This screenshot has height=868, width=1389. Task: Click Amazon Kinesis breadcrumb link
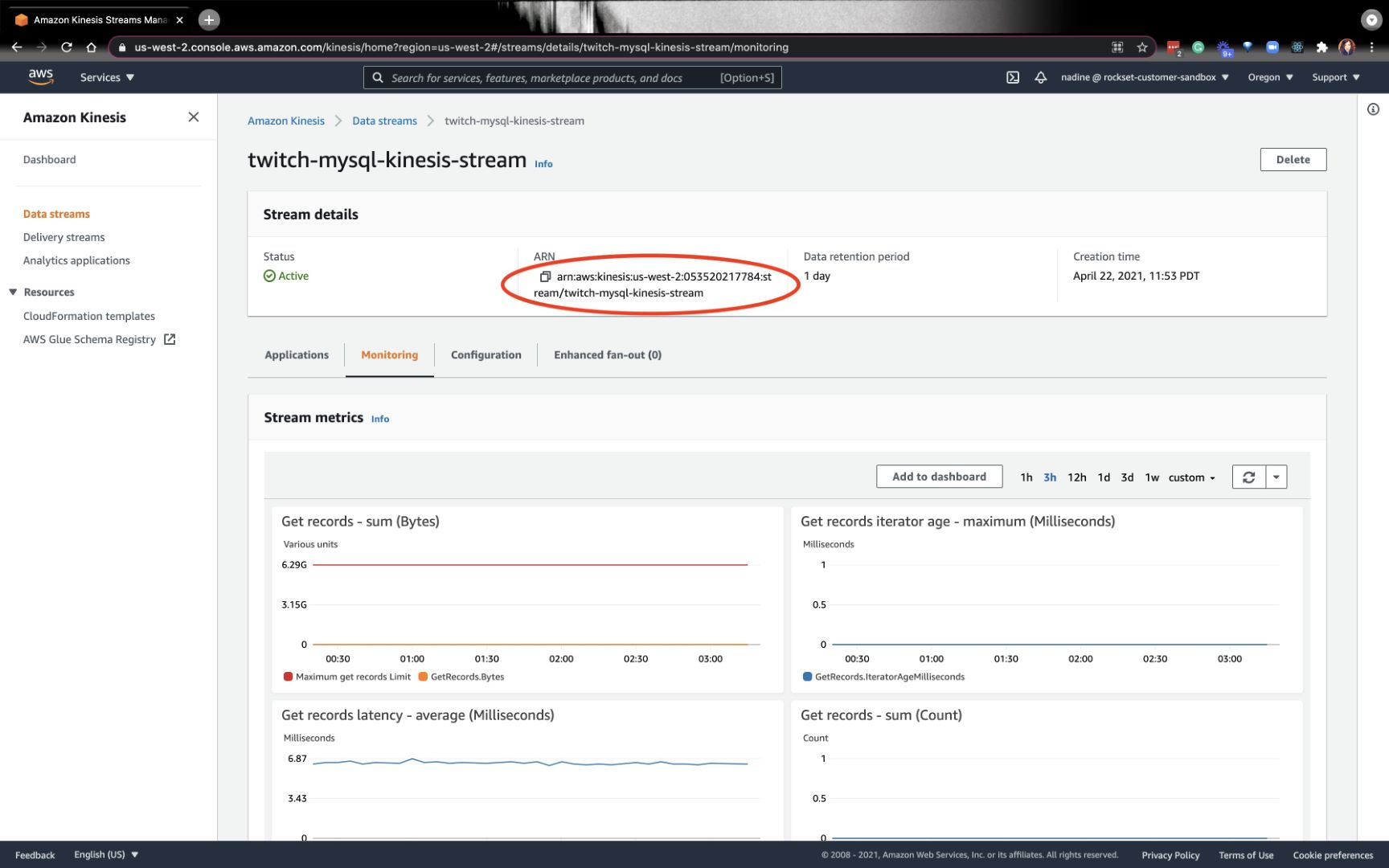pyautogui.click(x=286, y=121)
